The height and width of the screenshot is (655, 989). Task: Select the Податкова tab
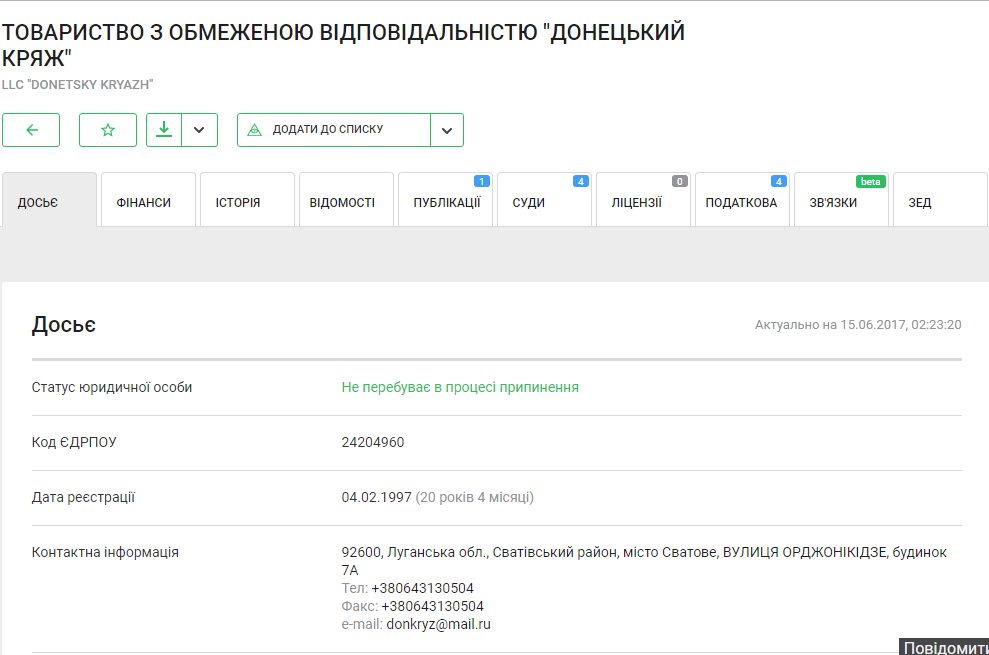click(x=741, y=202)
